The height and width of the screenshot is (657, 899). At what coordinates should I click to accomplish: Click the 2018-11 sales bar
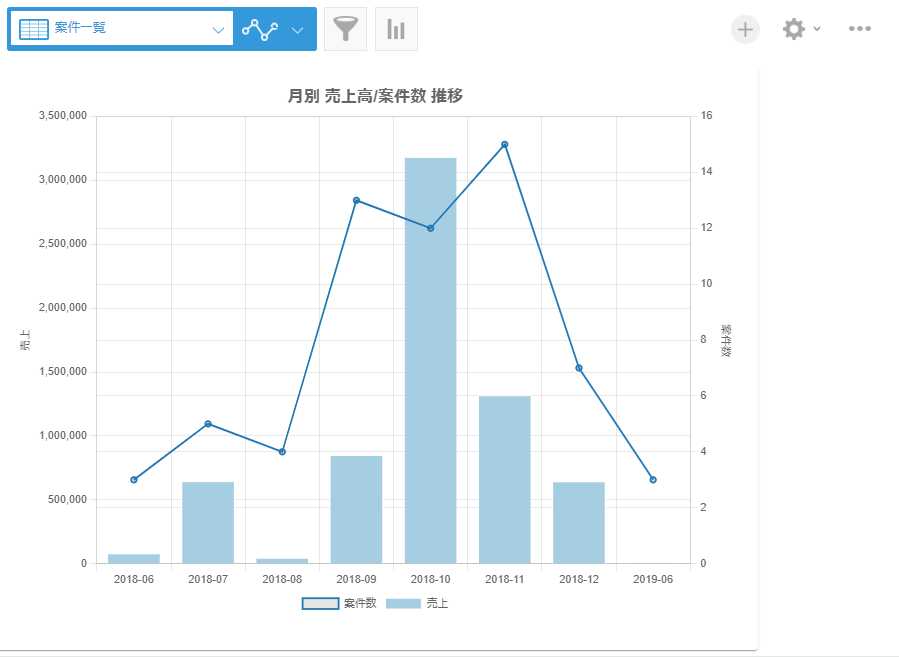(x=505, y=480)
